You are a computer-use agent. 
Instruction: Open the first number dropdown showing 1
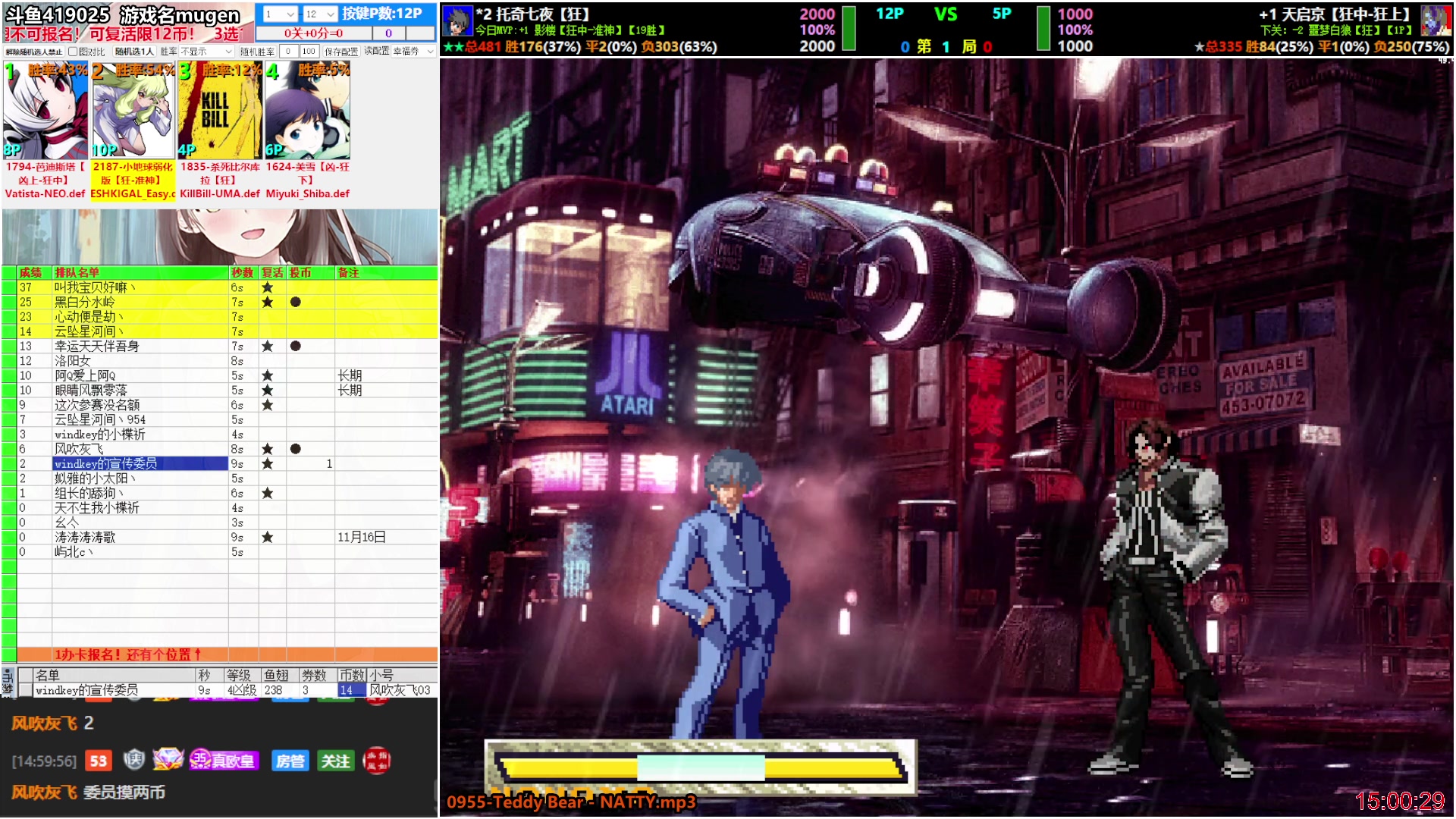[x=279, y=14]
